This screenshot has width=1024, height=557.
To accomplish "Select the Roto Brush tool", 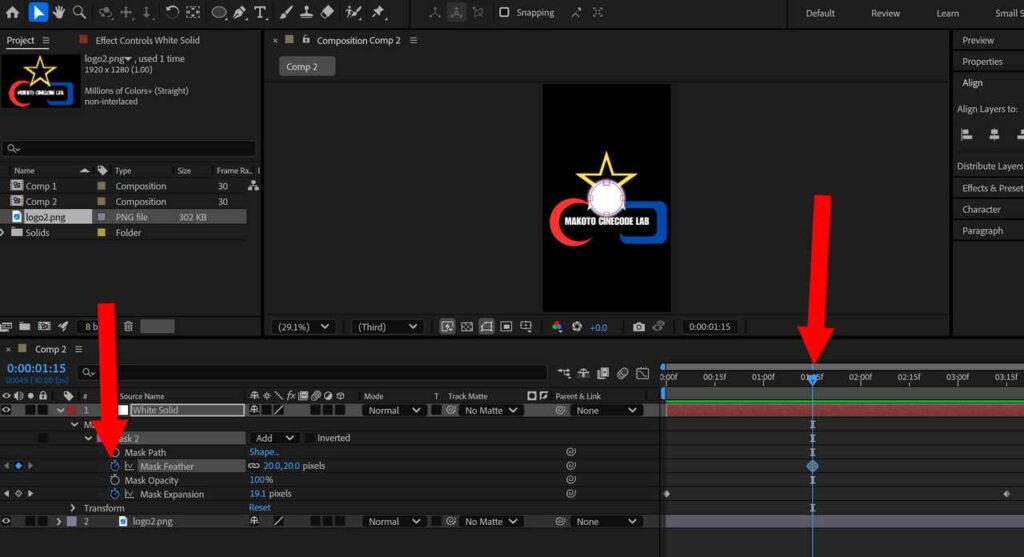I will (353, 12).
